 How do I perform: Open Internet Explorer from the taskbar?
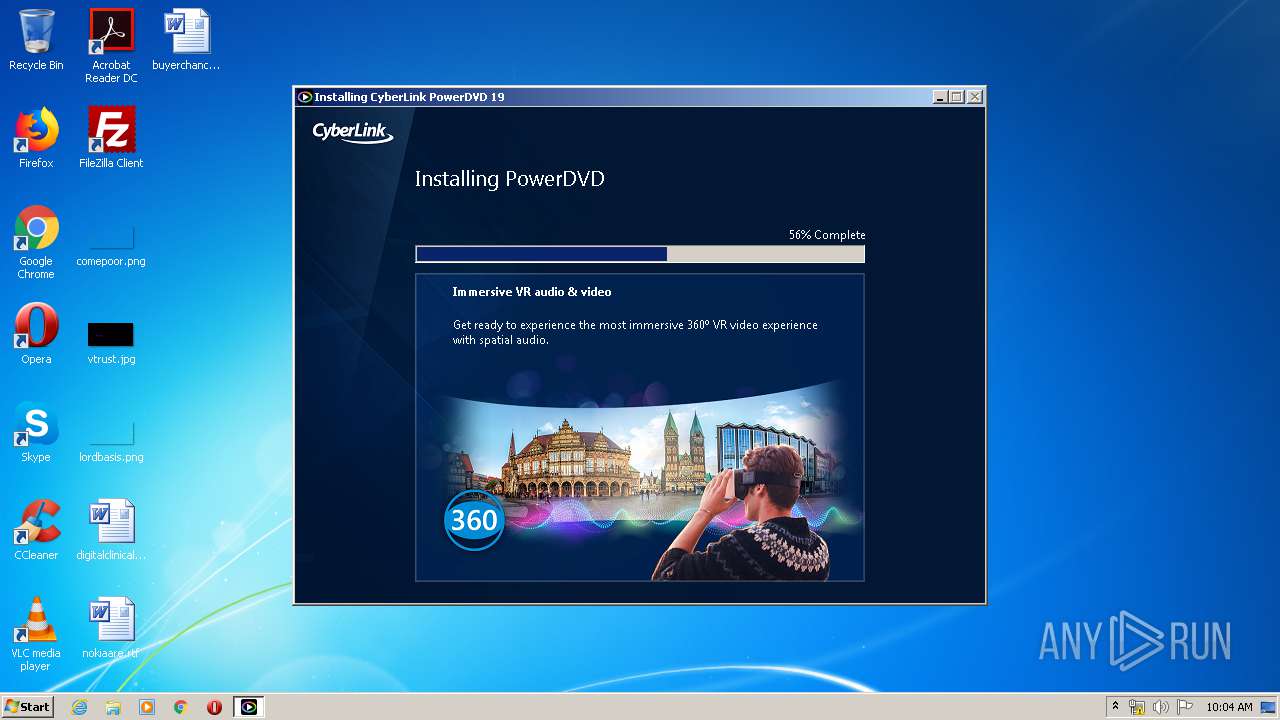79,707
